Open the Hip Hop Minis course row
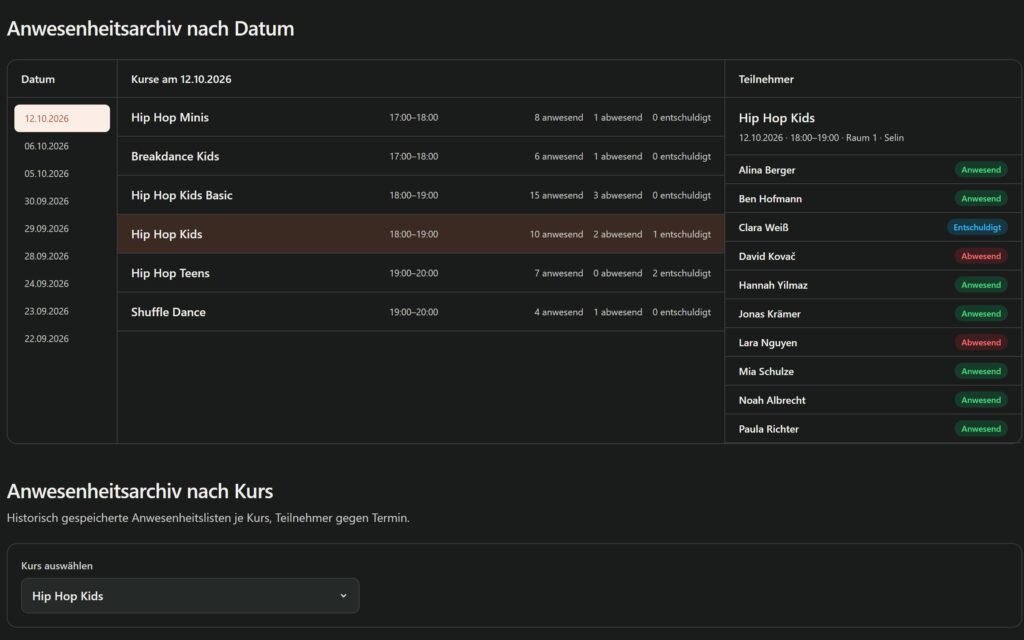1024x640 pixels. point(421,118)
